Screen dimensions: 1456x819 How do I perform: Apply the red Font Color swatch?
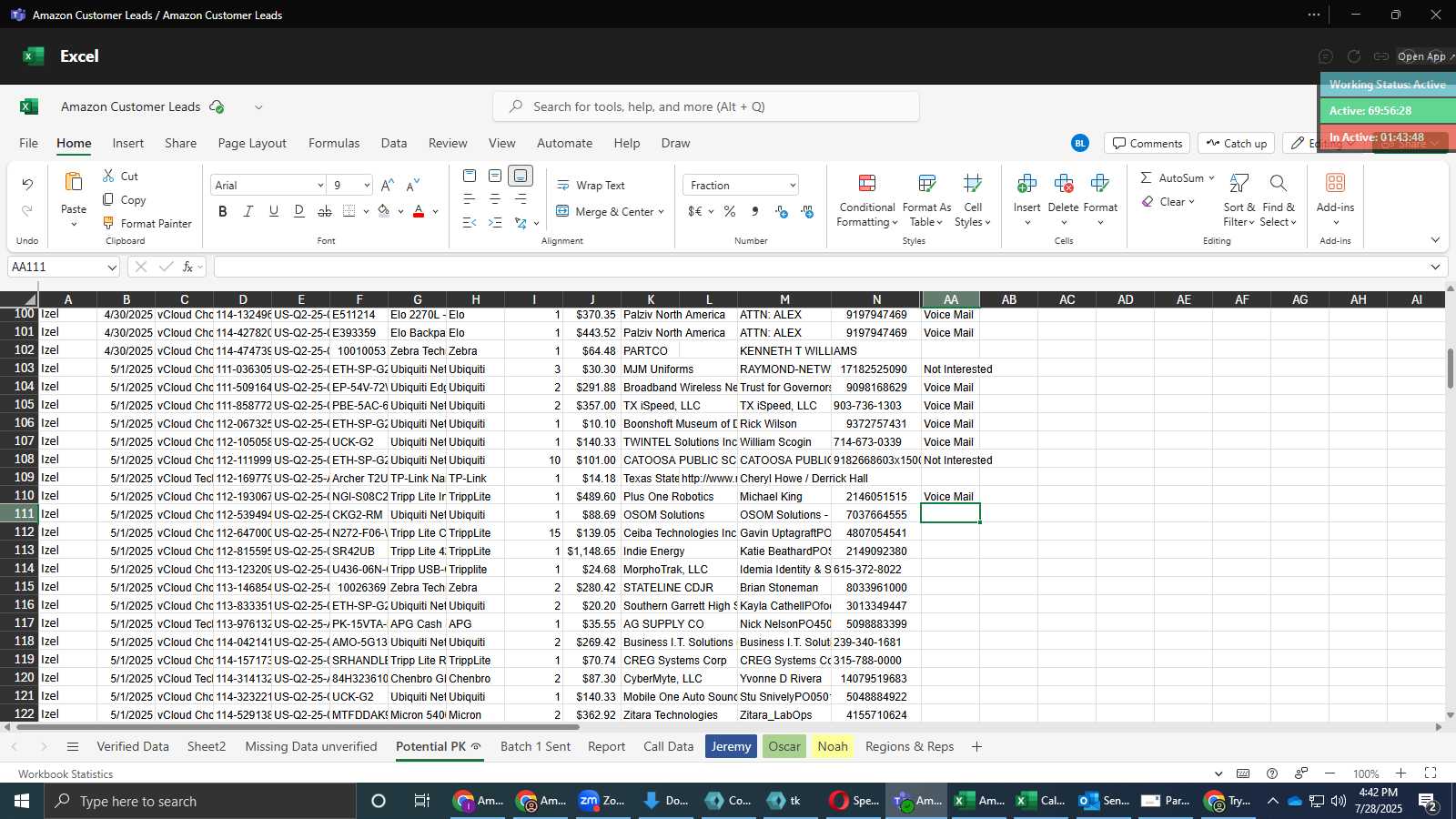point(419,211)
